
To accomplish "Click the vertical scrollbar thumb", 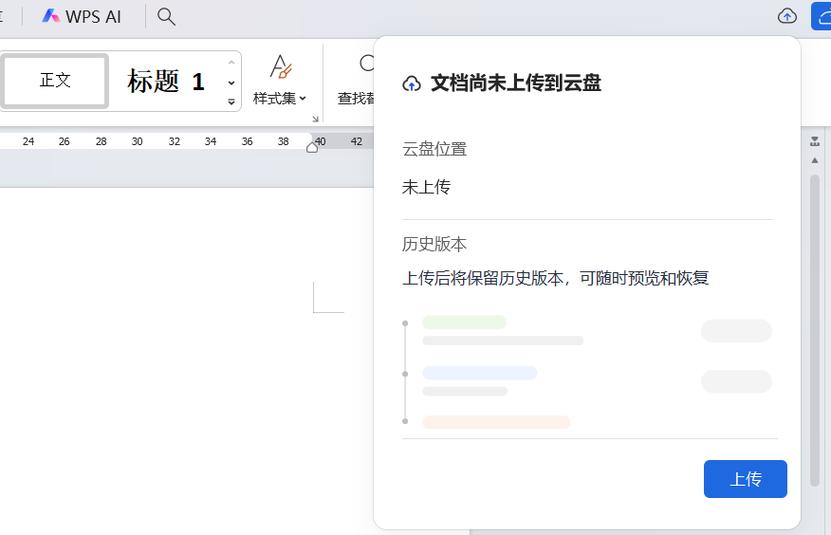I will click(815, 330).
